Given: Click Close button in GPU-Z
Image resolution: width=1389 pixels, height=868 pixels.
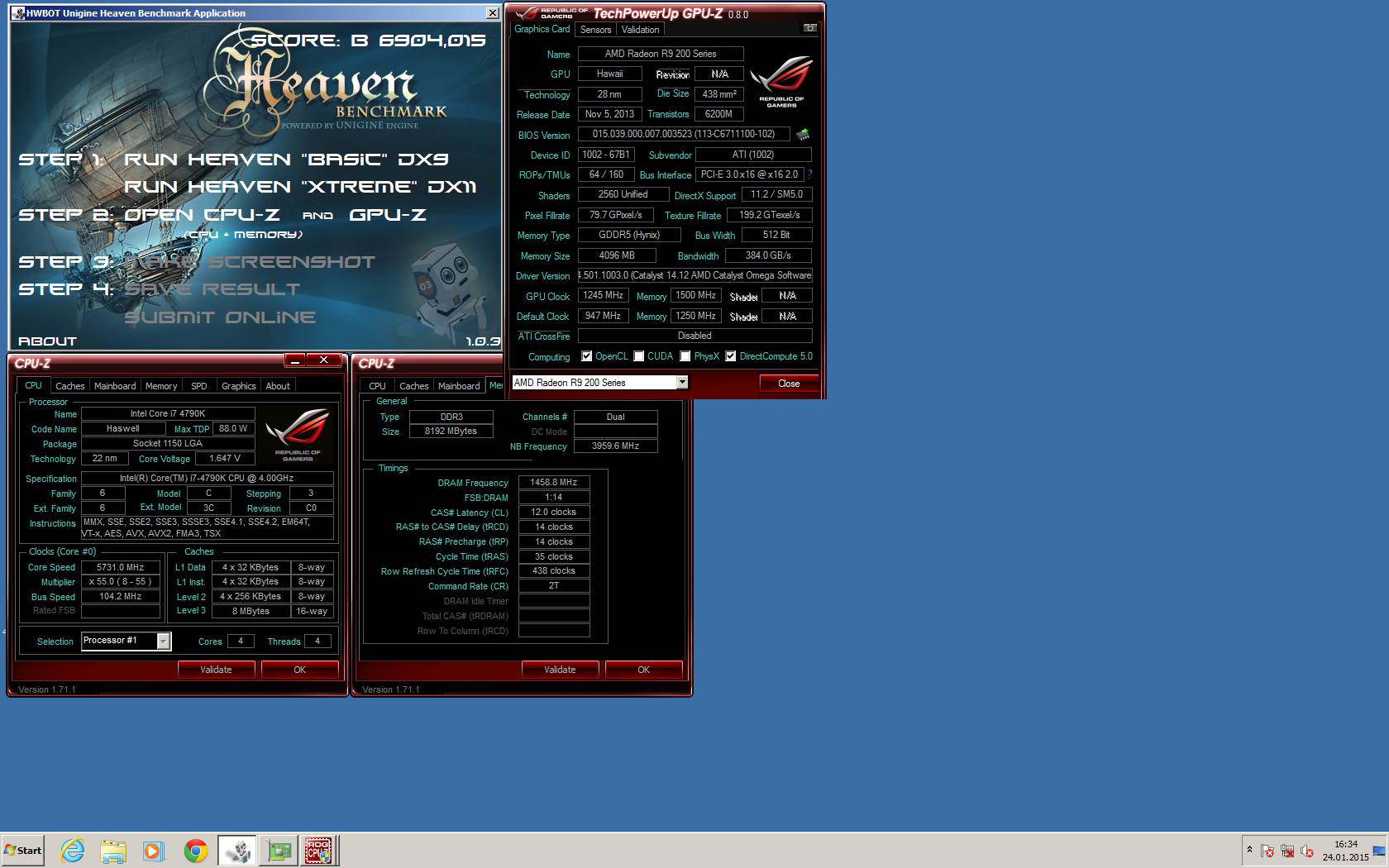Looking at the screenshot, I should pyautogui.click(x=789, y=384).
